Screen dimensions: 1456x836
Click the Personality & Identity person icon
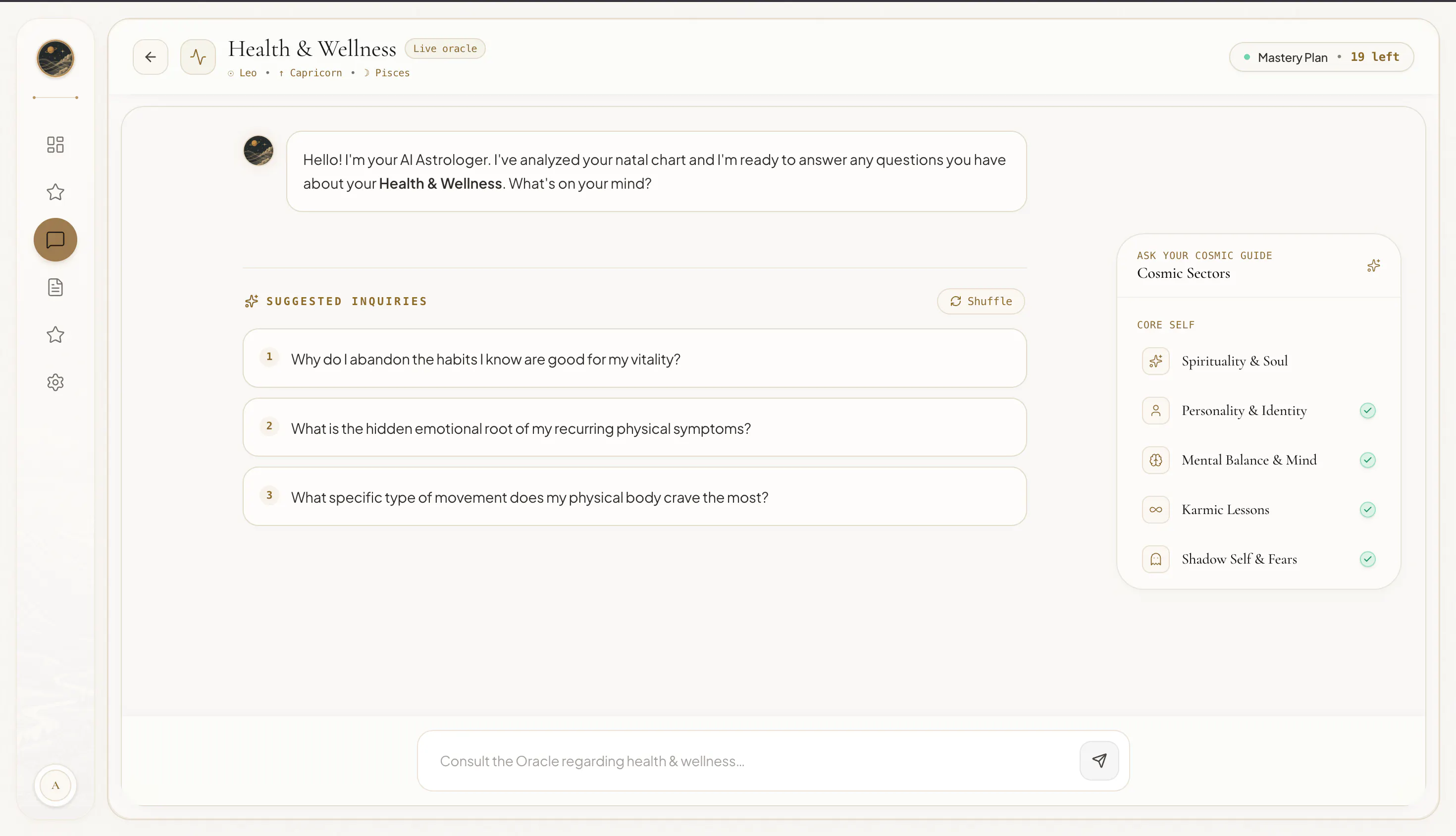point(1156,411)
